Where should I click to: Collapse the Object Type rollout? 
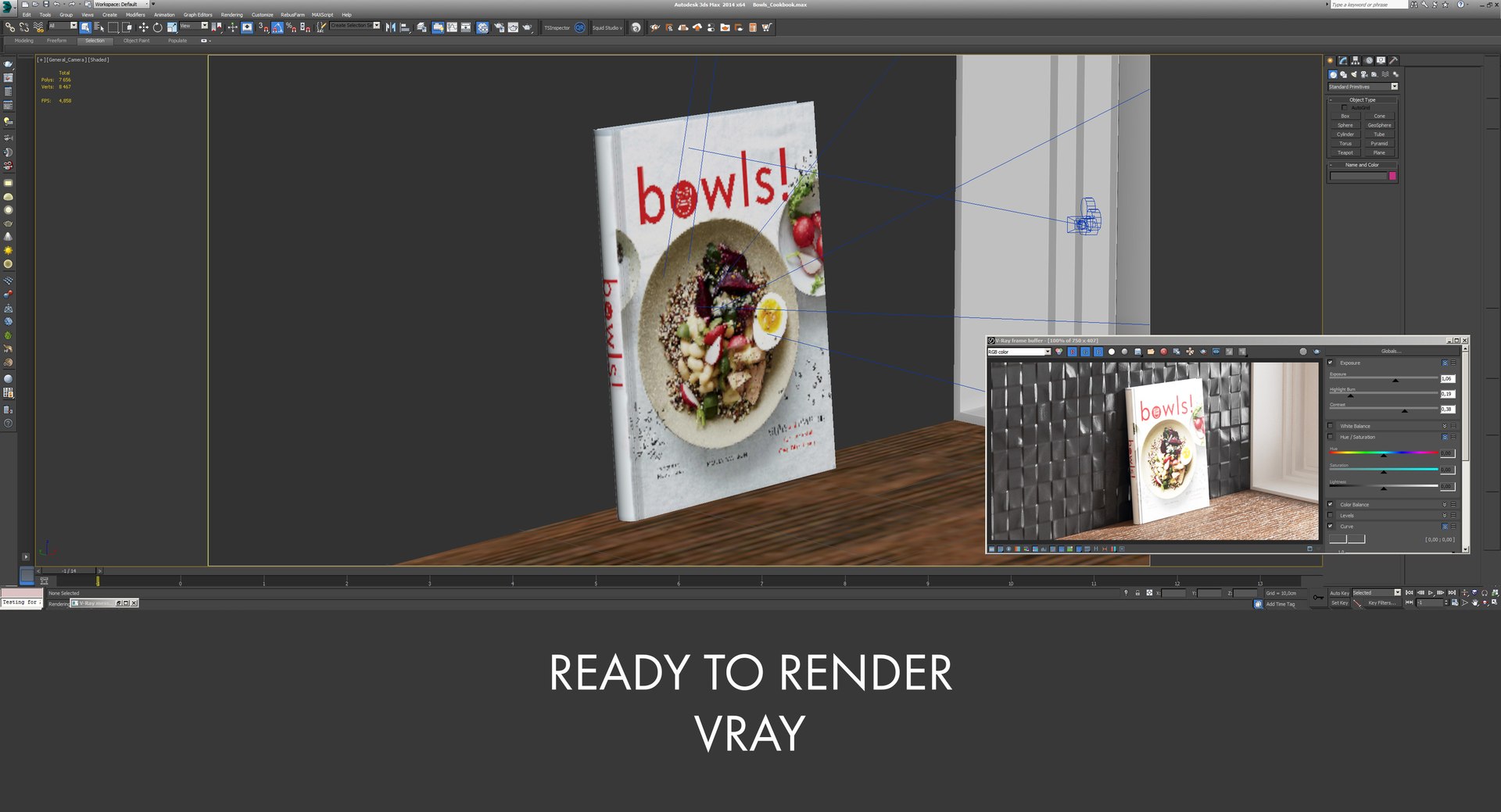tap(1362, 100)
